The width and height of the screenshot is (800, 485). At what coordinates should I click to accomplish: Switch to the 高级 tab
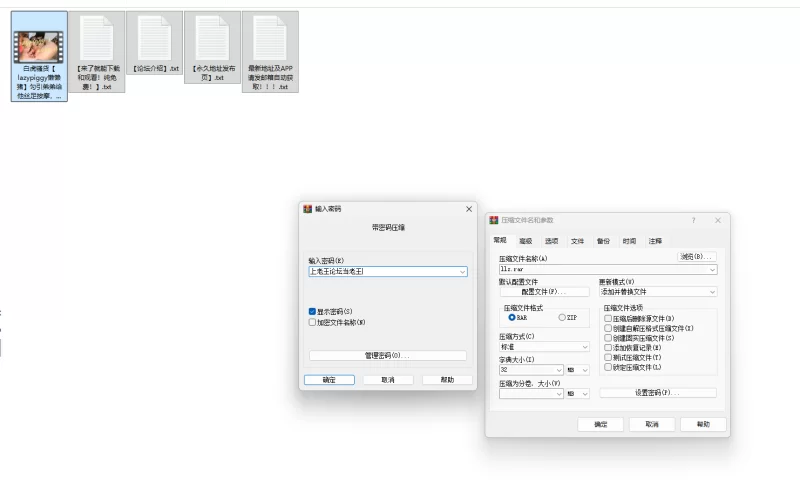pos(526,241)
